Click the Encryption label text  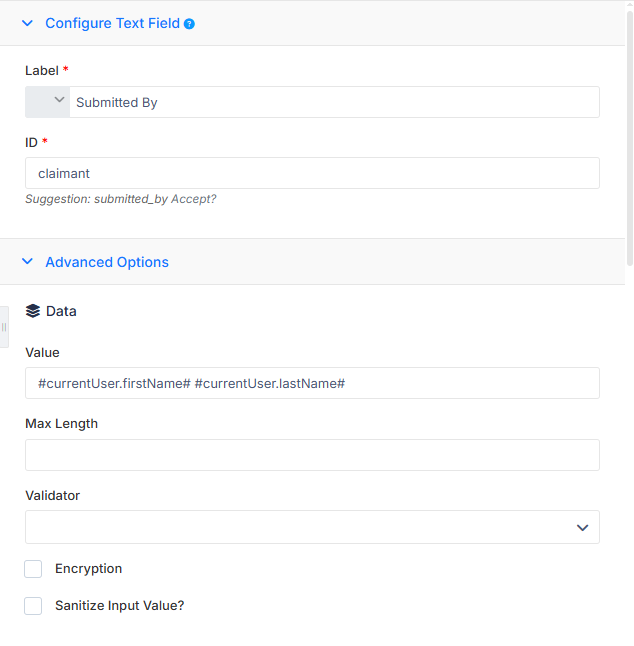coord(89,569)
